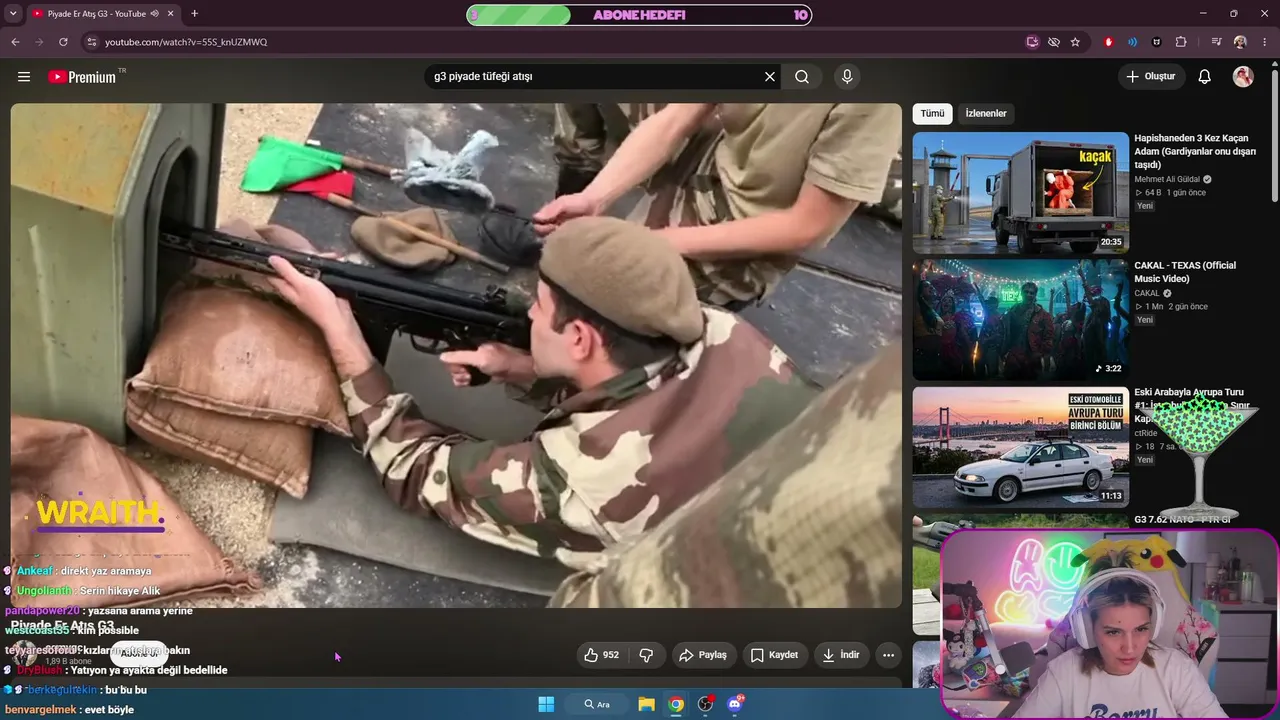The image size is (1280, 720).
Task: Bookmark this page with the star
Action: click(x=1075, y=42)
